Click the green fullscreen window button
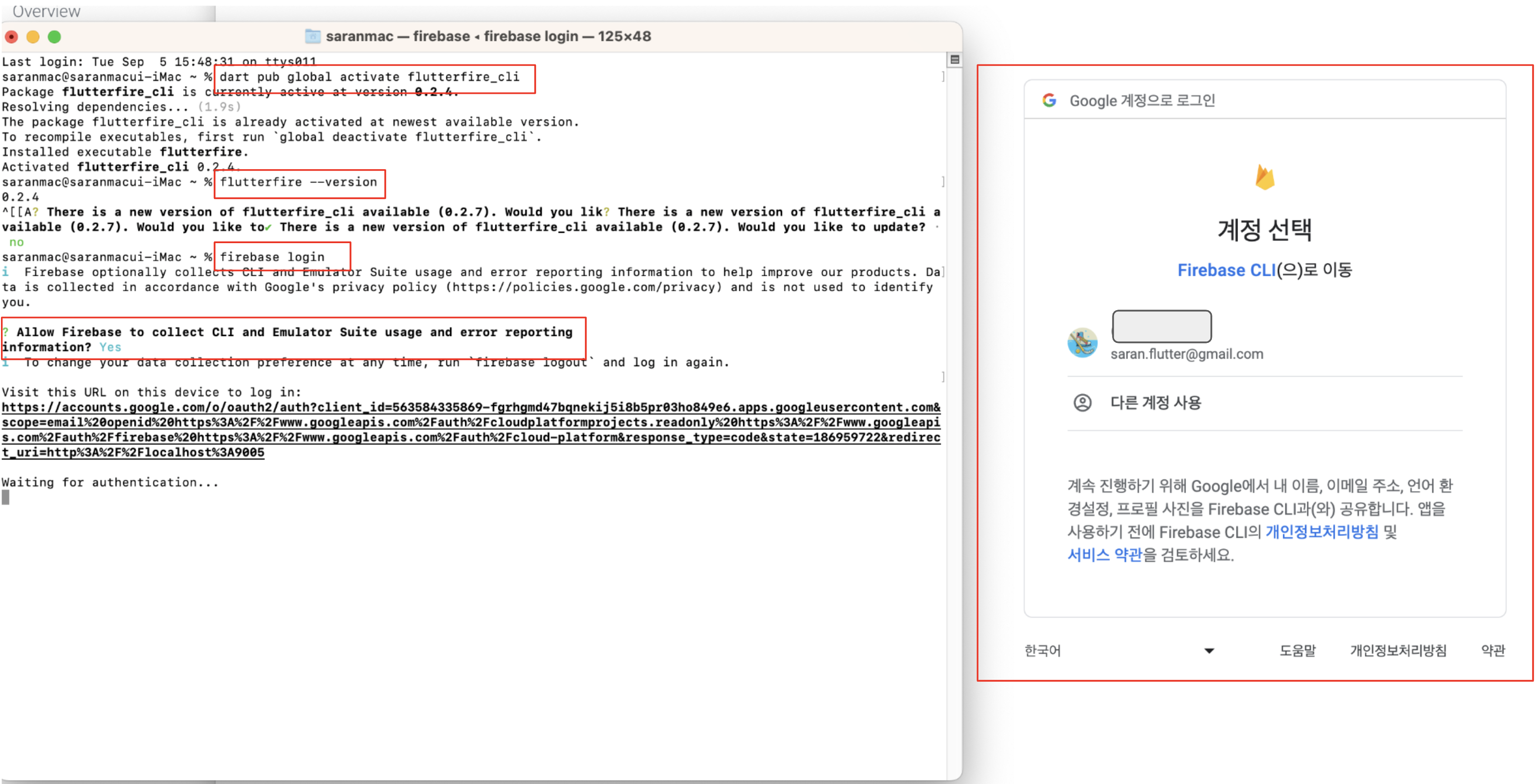The image size is (1540, 784). click(x=55, y=37)
